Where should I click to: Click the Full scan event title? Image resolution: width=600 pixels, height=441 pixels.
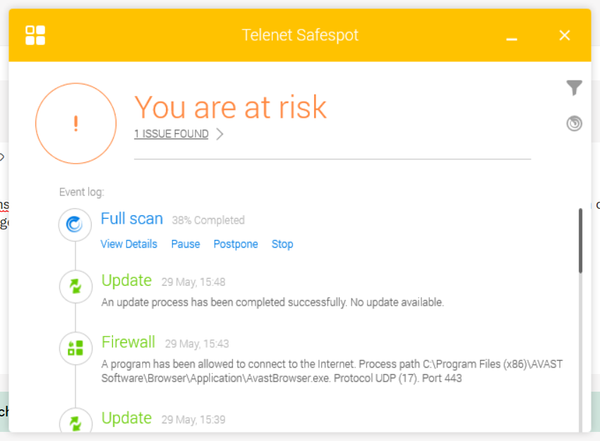click(x=132, y=219)
